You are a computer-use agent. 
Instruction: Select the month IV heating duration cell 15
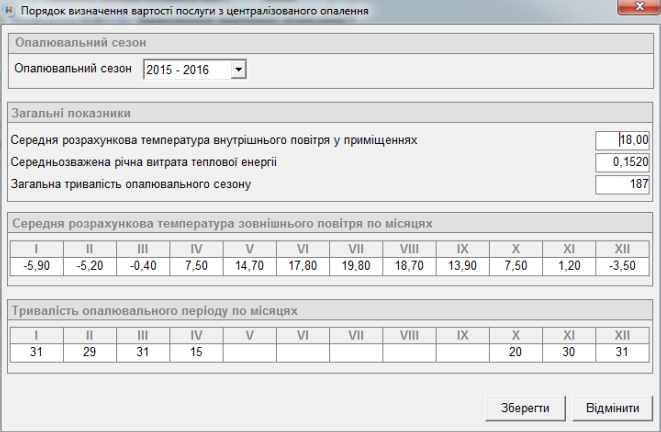[196, 351]
